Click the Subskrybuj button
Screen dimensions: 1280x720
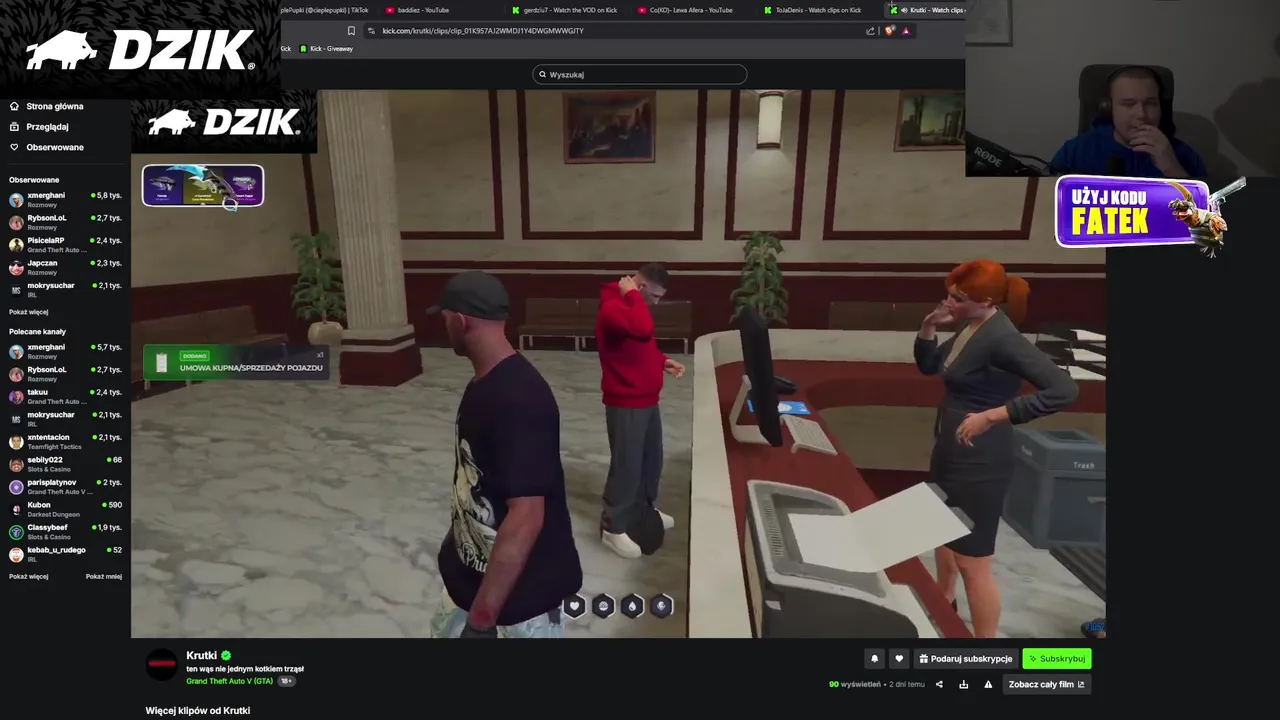tap(1056, 659)
